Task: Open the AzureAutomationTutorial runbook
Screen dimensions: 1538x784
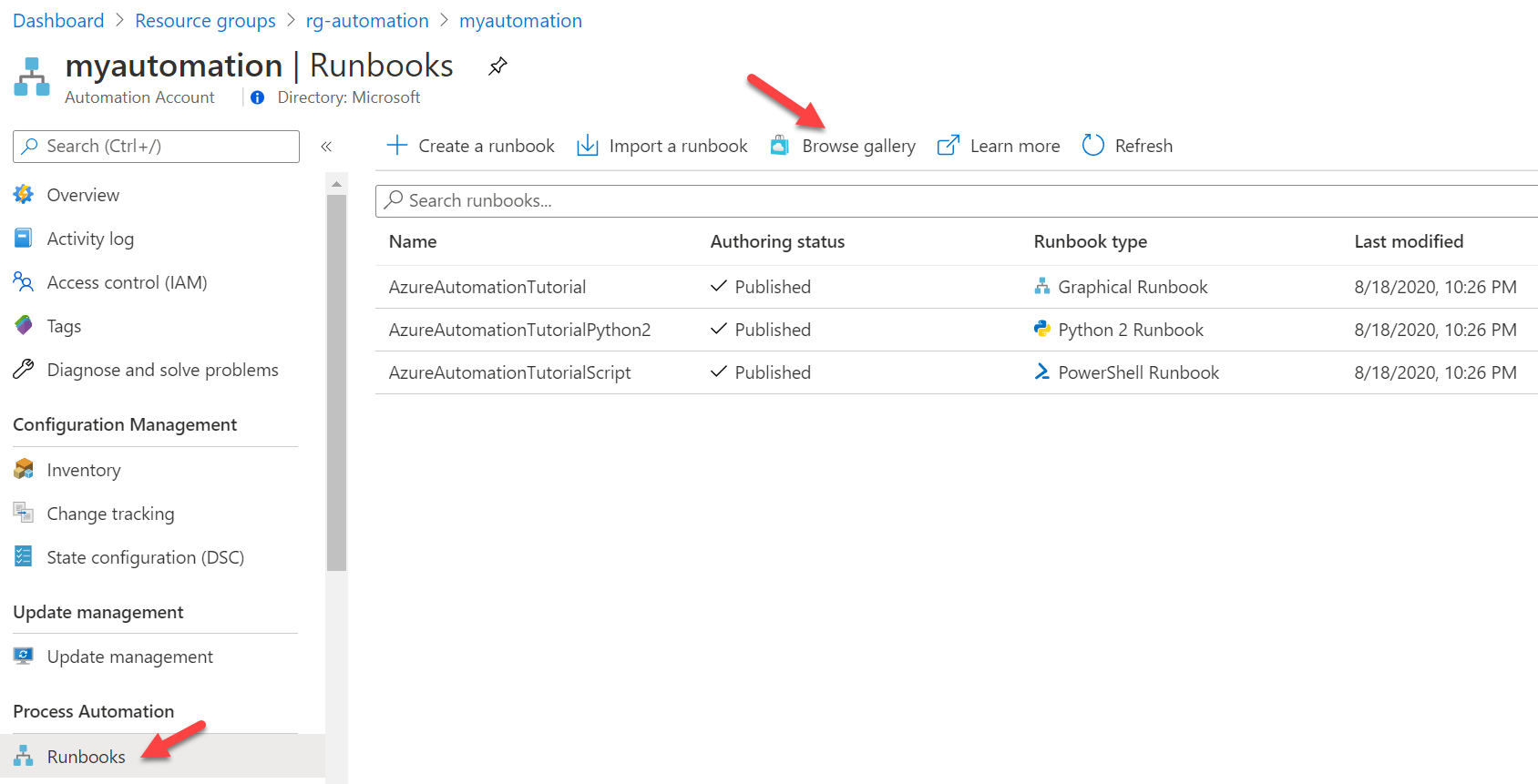Action: pos(487,287)
